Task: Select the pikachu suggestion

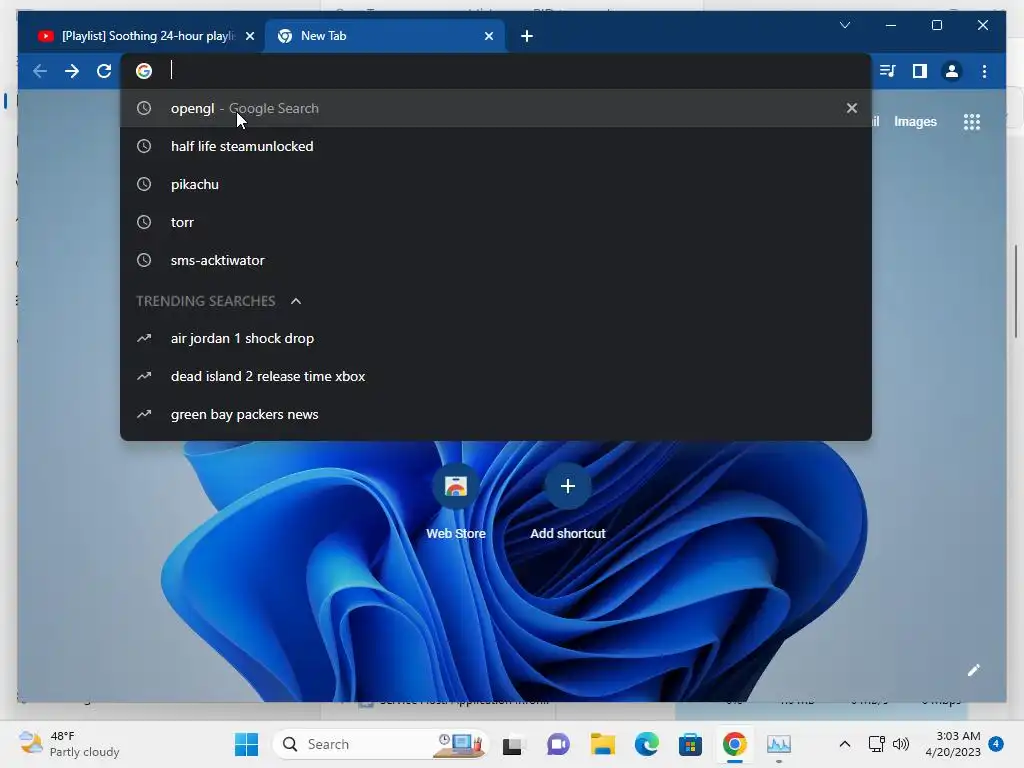Action: tap(495, 184)
